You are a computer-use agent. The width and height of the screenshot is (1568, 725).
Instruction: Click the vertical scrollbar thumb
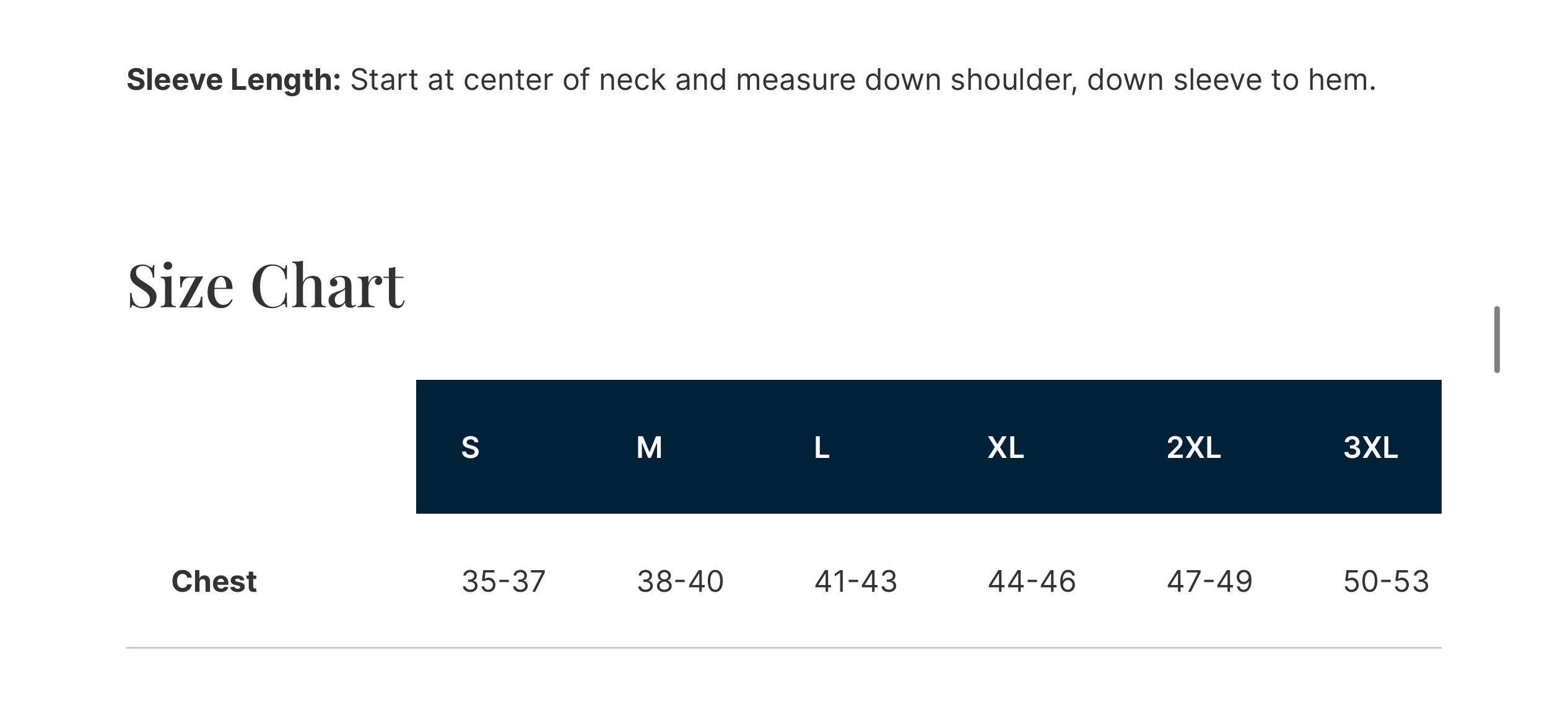1496,339
